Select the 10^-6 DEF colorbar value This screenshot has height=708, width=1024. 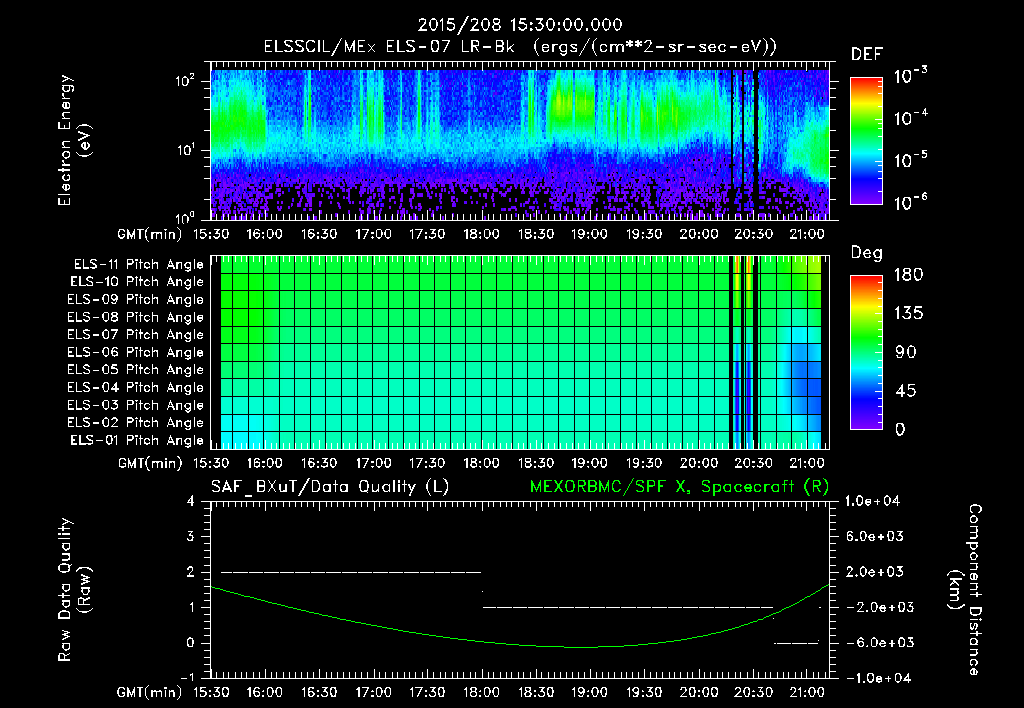[910, 202]
